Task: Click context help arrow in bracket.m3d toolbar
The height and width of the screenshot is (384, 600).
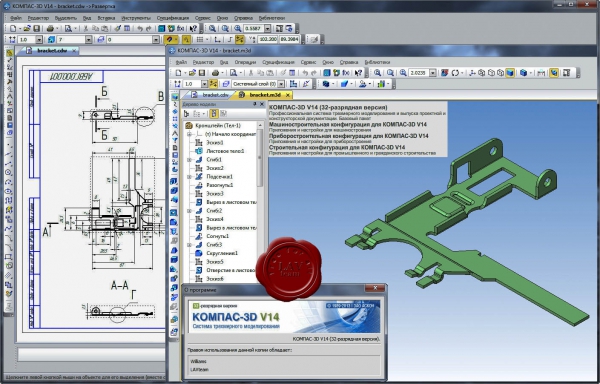Action: tap(358, 73)
